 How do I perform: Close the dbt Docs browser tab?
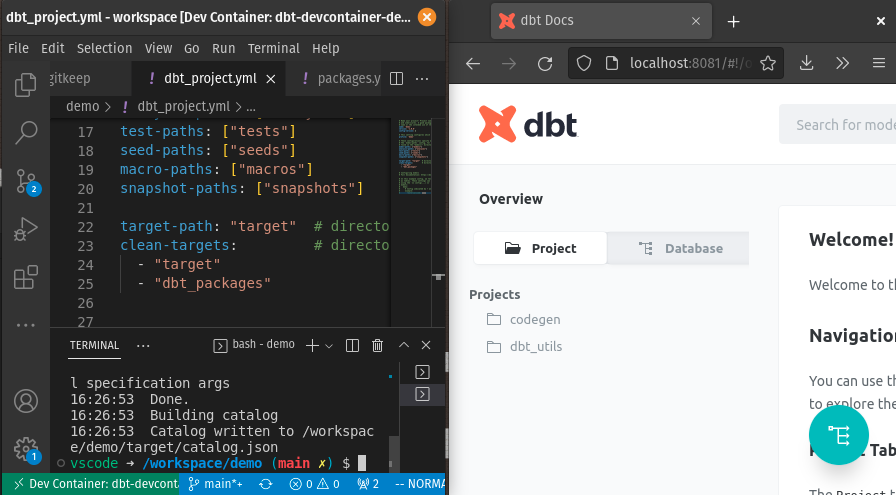coord(695,21)
